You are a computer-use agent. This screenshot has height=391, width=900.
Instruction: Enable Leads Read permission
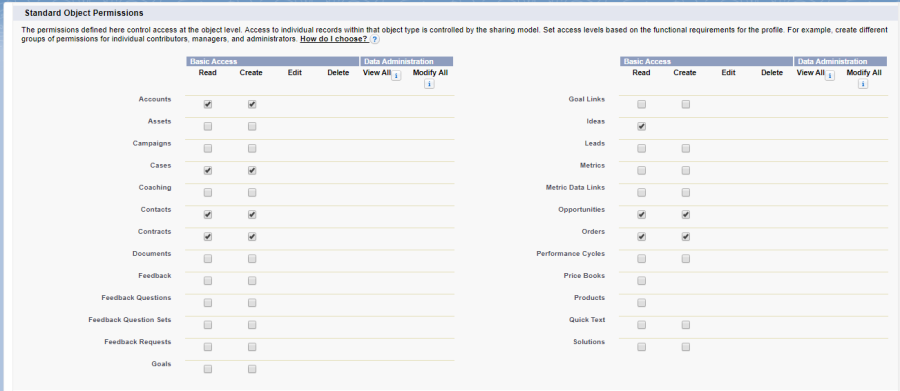pos(642,149)
